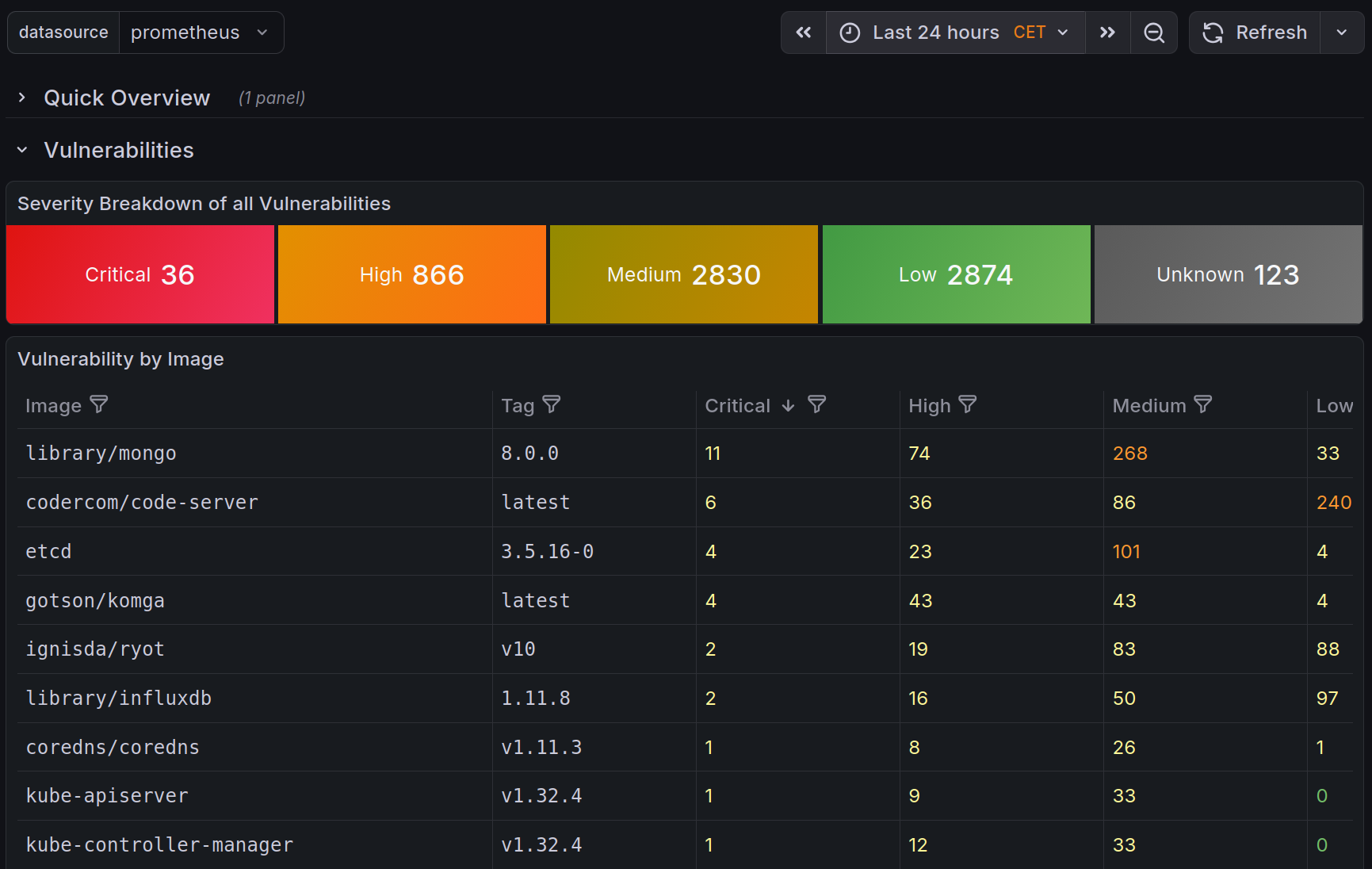
Task: Open filter for the Image column
Action: (x=99, y=405)
